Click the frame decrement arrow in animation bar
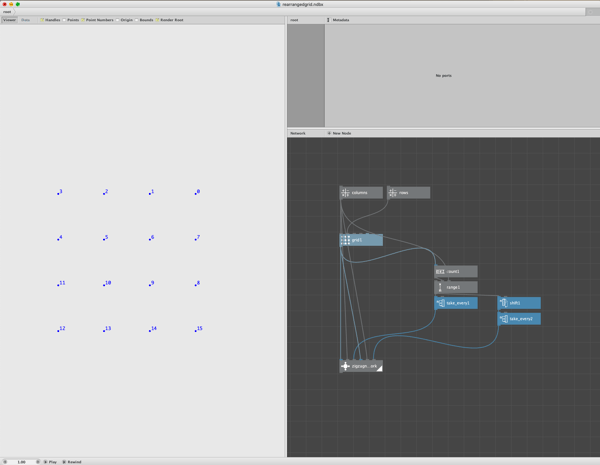Viewport: 600px width, 465px height. coord(5,462)
